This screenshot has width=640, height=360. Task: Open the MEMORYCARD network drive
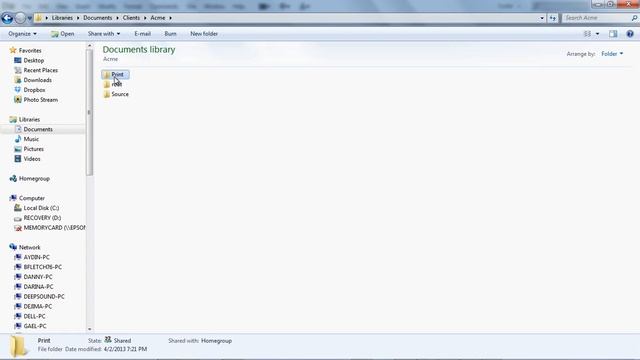point(49,228)
